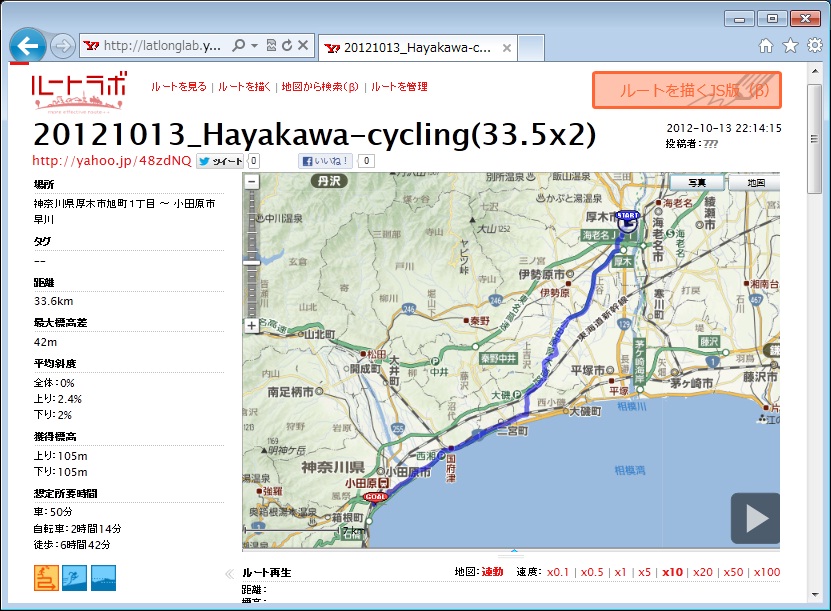Close the 20121013_Hayakawa-cycling tab

tap(507, 48)
